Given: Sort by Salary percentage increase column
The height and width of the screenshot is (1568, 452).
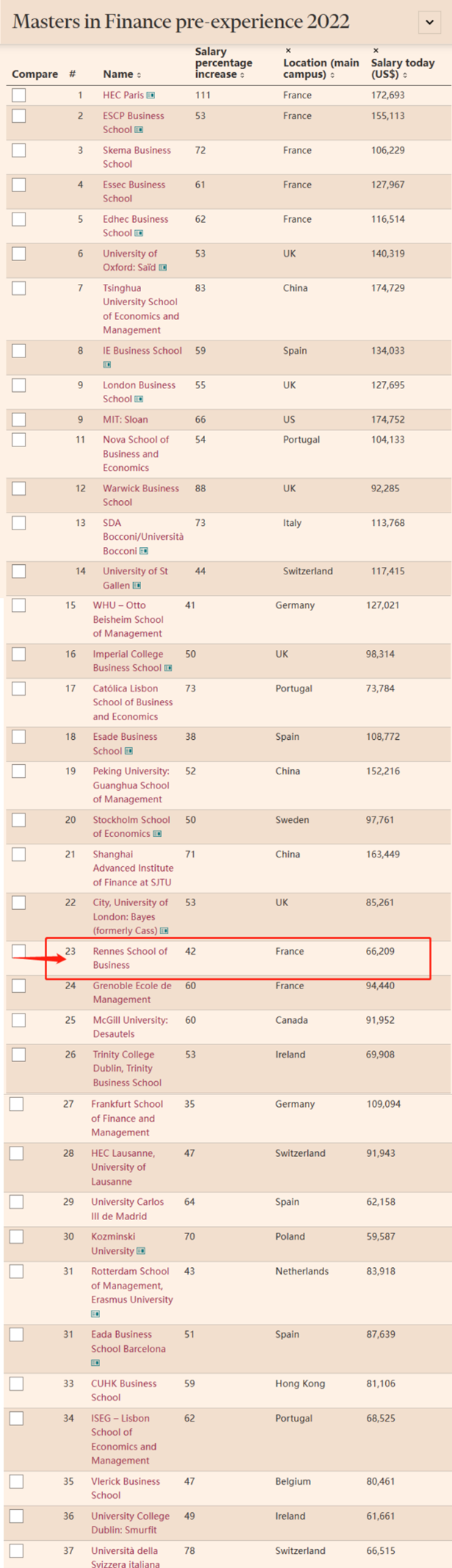Looking at the screenshot, I should click(x=223, y=63).
